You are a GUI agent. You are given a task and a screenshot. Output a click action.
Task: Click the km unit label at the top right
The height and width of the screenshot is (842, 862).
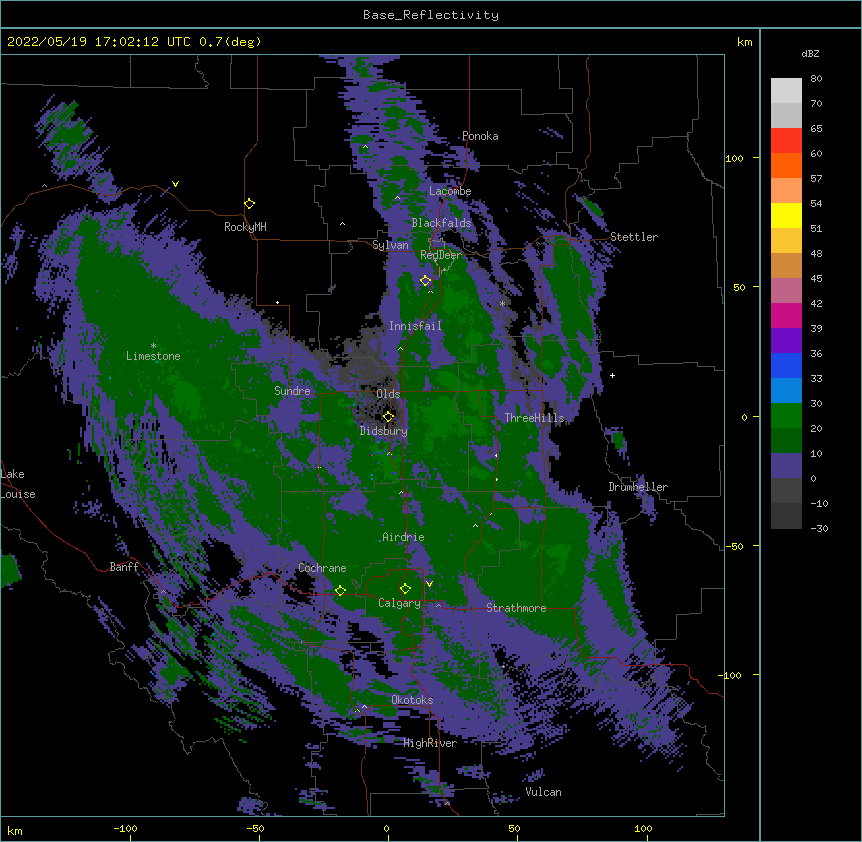pyautogui.click(x=745, y=42)
